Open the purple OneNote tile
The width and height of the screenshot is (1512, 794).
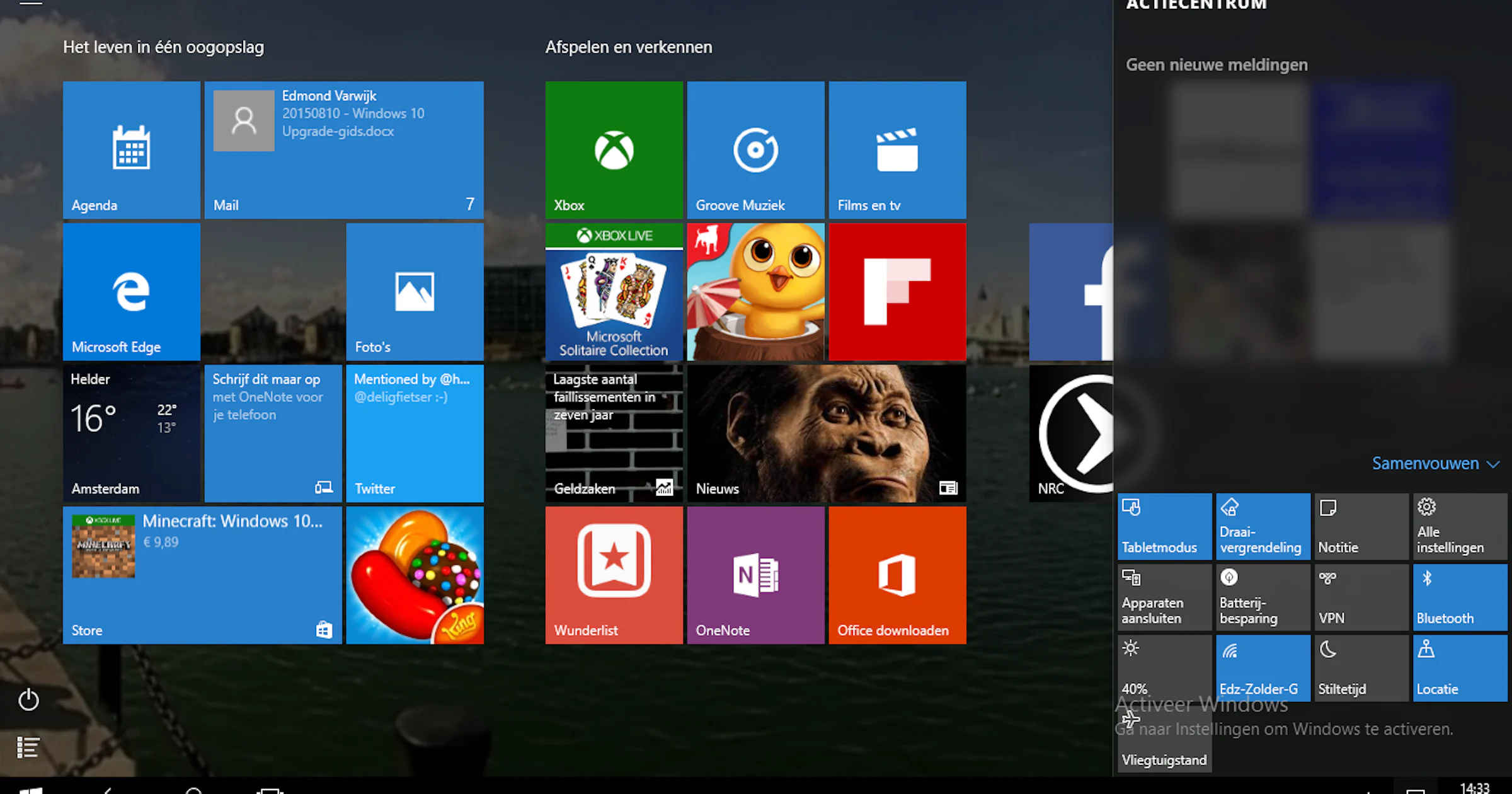756,575
